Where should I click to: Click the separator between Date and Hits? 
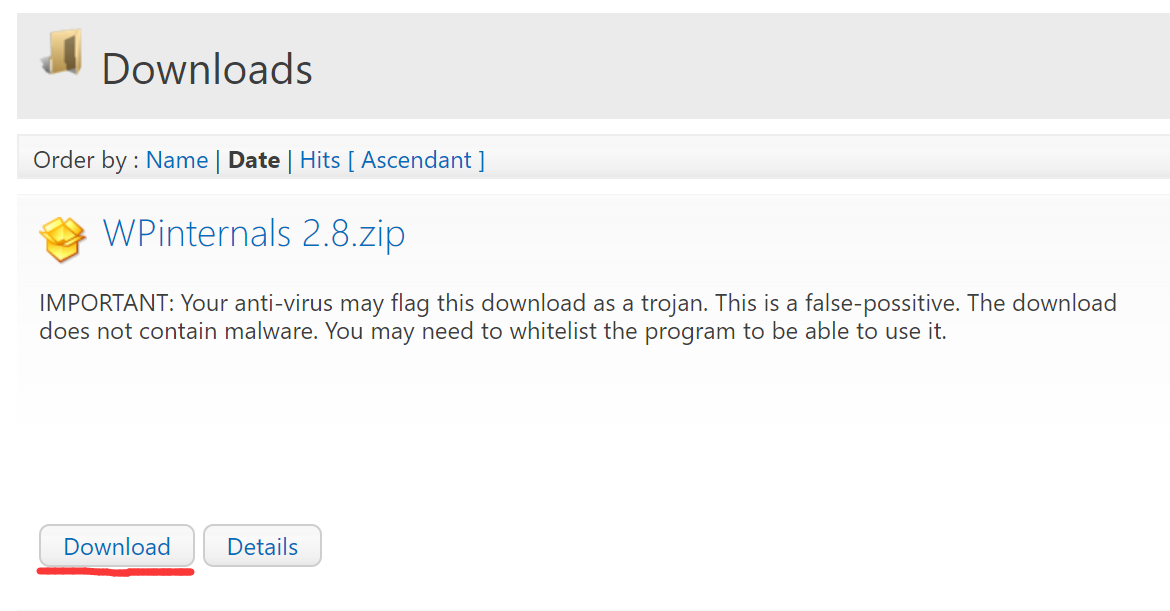[290, 160]
